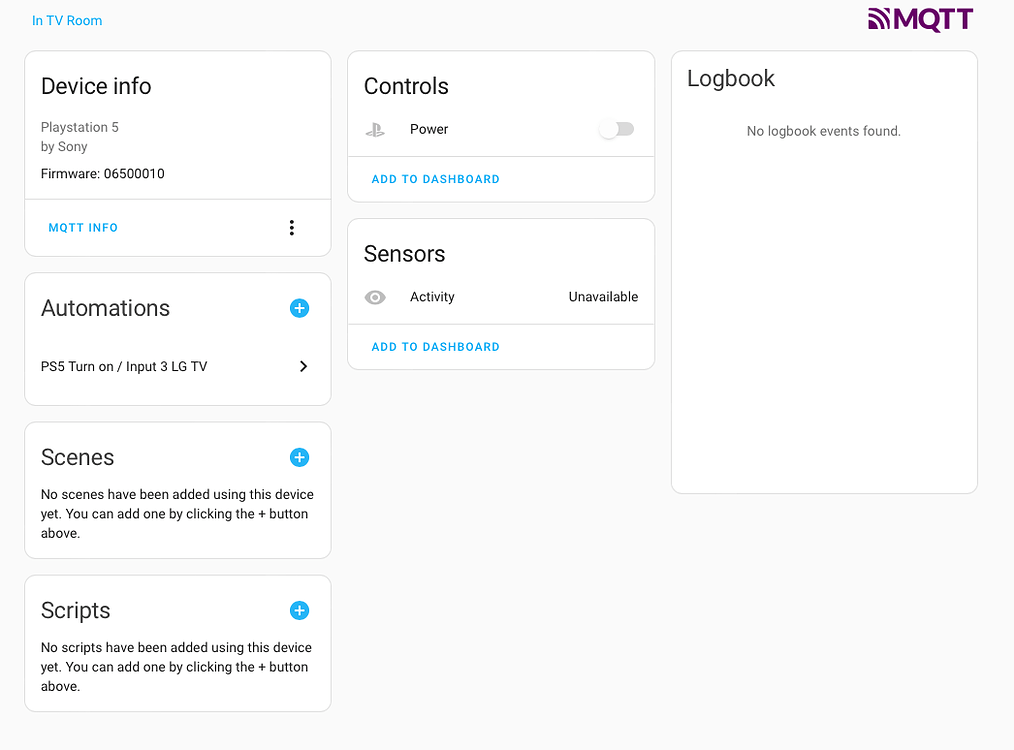Click the plus icon to add a Script
Screen dimensions: 1014x750
coord(299,610)
